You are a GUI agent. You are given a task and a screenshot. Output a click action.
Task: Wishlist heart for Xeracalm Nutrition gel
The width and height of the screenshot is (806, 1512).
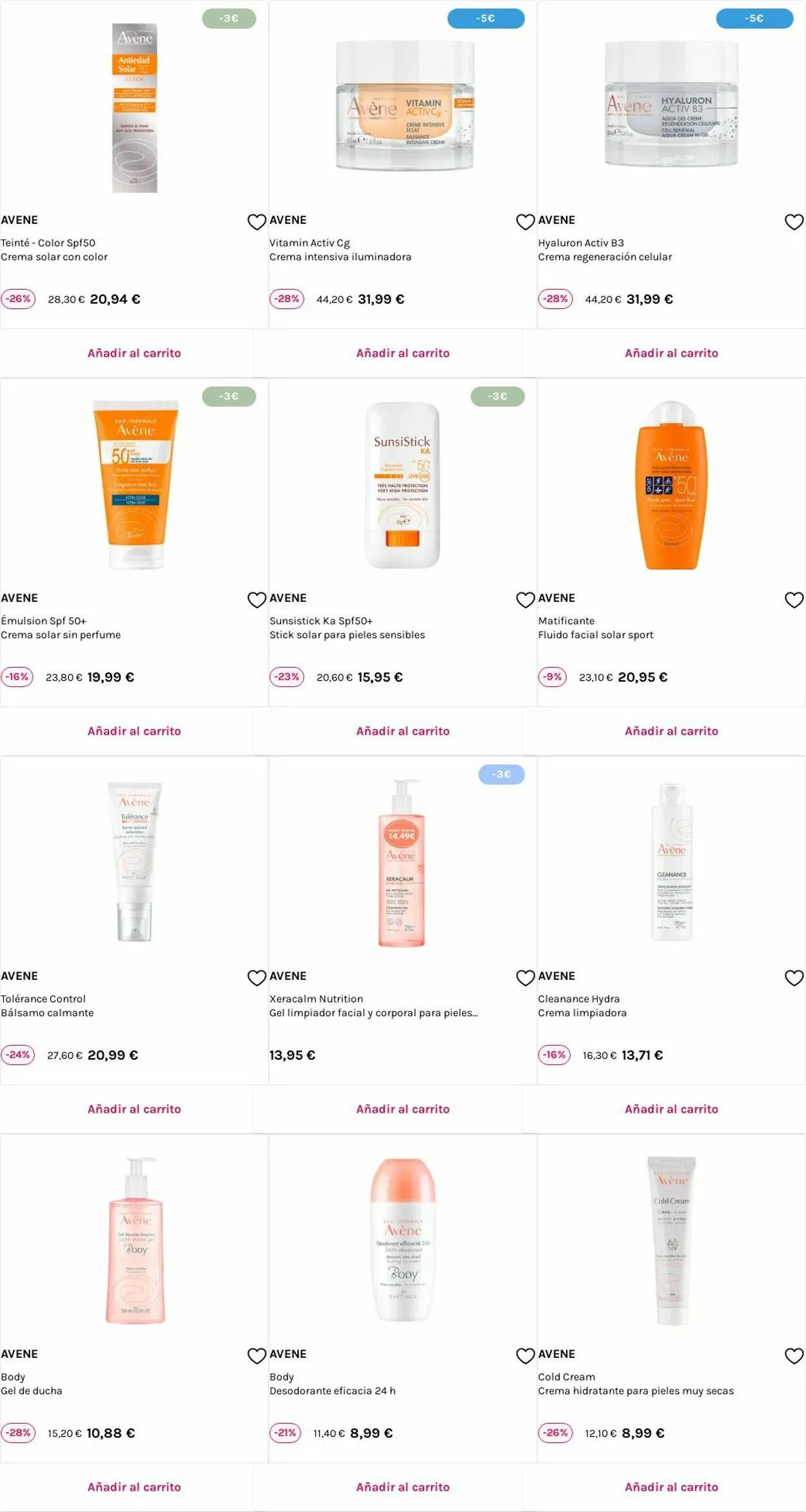click(x=526, y=978)
